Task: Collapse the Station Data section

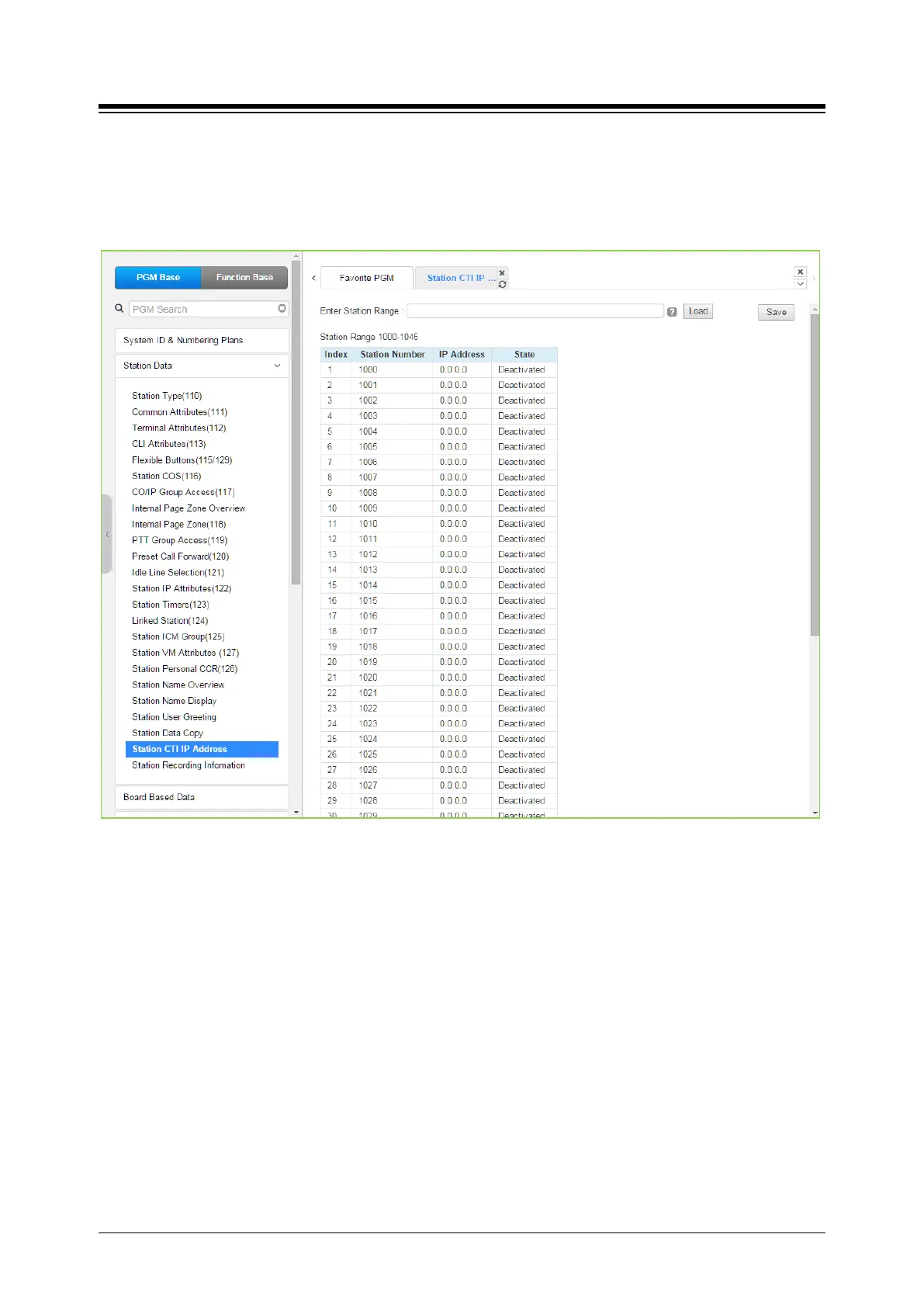Action: pyautogui.click(x=202, y=366)
